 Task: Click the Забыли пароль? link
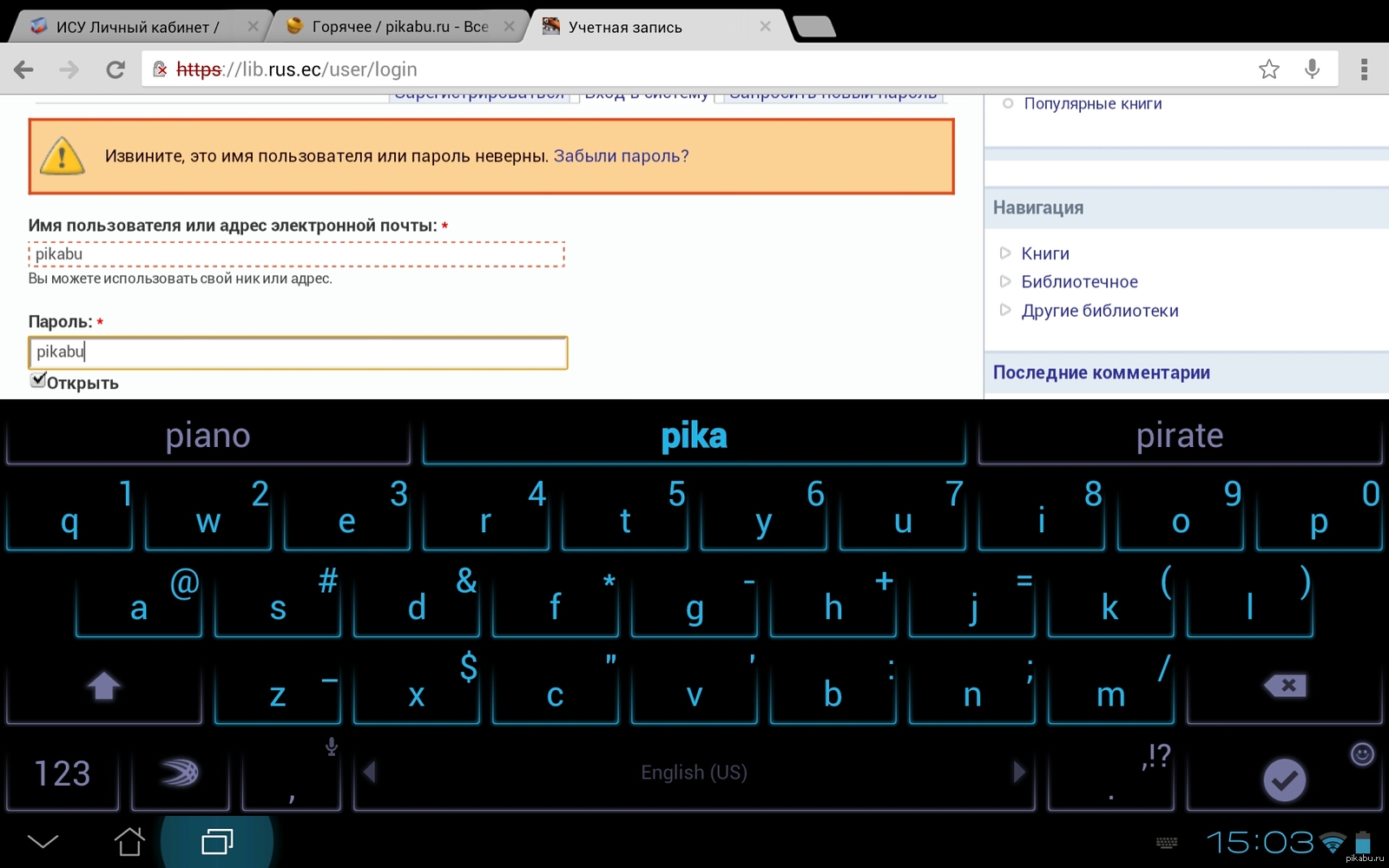(x=621, y=156)
